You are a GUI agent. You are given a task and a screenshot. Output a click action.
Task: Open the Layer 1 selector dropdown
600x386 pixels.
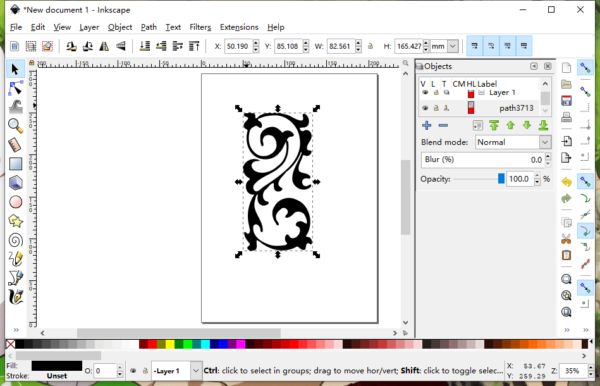pyautogui.click(x=196, y=371)
